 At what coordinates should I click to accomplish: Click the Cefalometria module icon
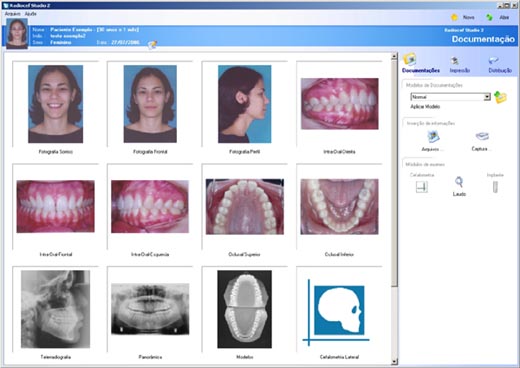tap(422, 187)
